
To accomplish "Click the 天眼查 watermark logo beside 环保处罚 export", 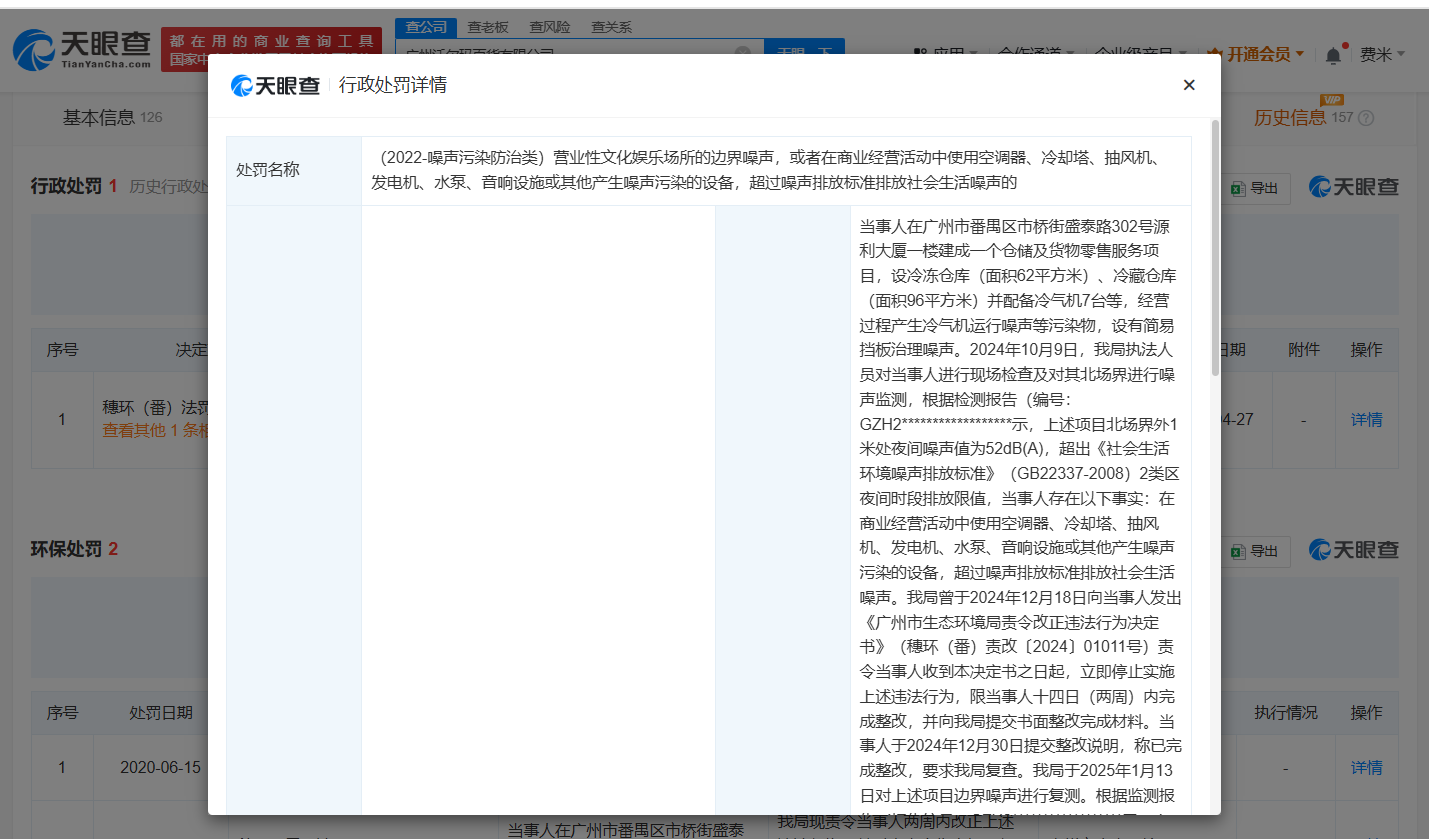I will coord(1354,550).
